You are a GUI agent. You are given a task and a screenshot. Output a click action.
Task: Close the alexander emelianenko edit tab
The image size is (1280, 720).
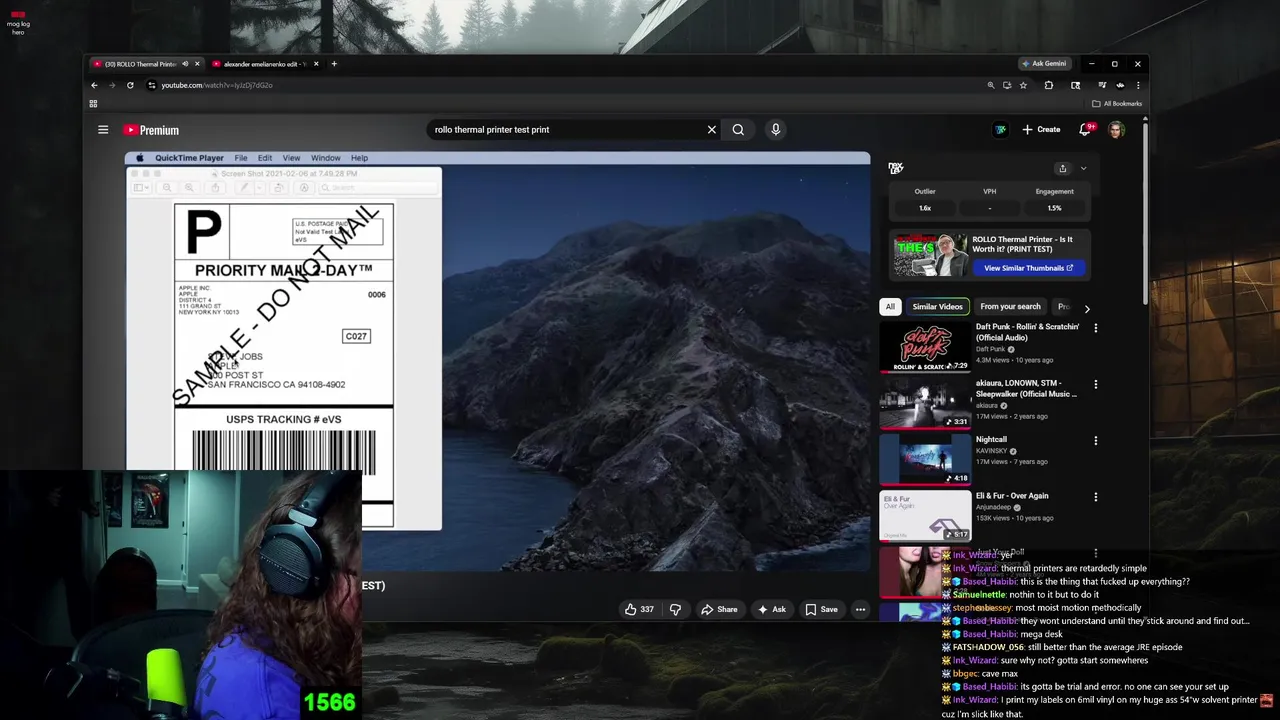316,64
